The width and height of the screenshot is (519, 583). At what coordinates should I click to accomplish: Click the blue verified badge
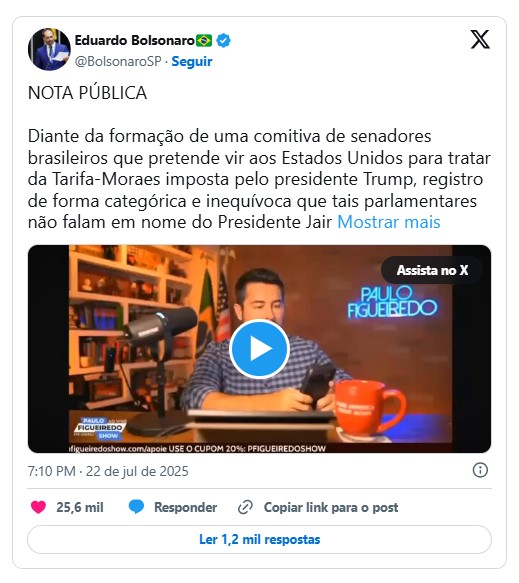point(223,40)
